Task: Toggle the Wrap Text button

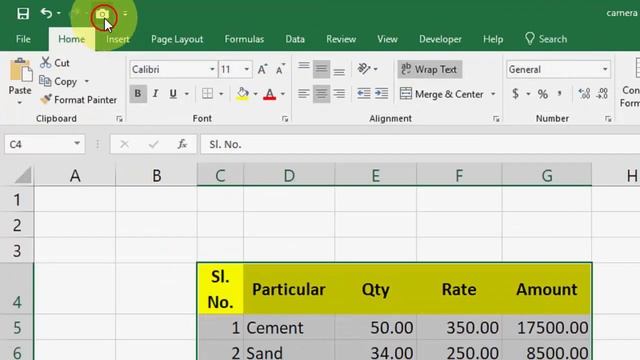Action: tap(430, 69)
